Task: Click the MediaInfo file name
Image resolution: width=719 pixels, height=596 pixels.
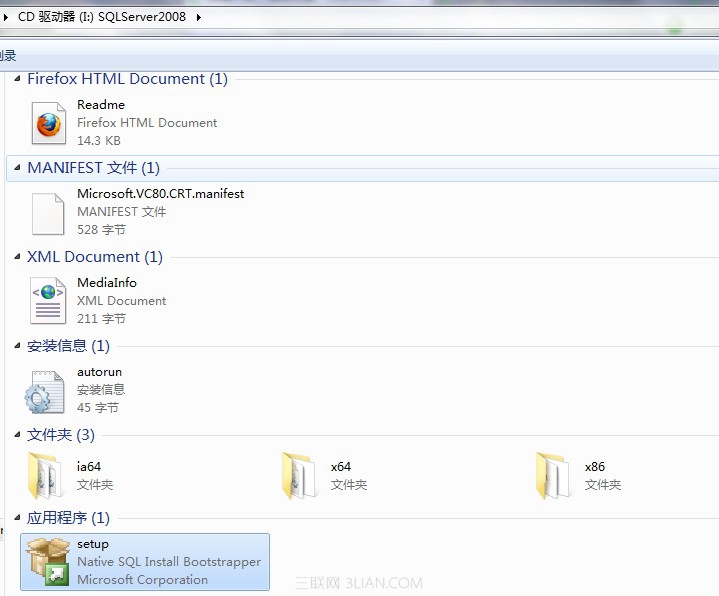Action: [x=107, y=283]
